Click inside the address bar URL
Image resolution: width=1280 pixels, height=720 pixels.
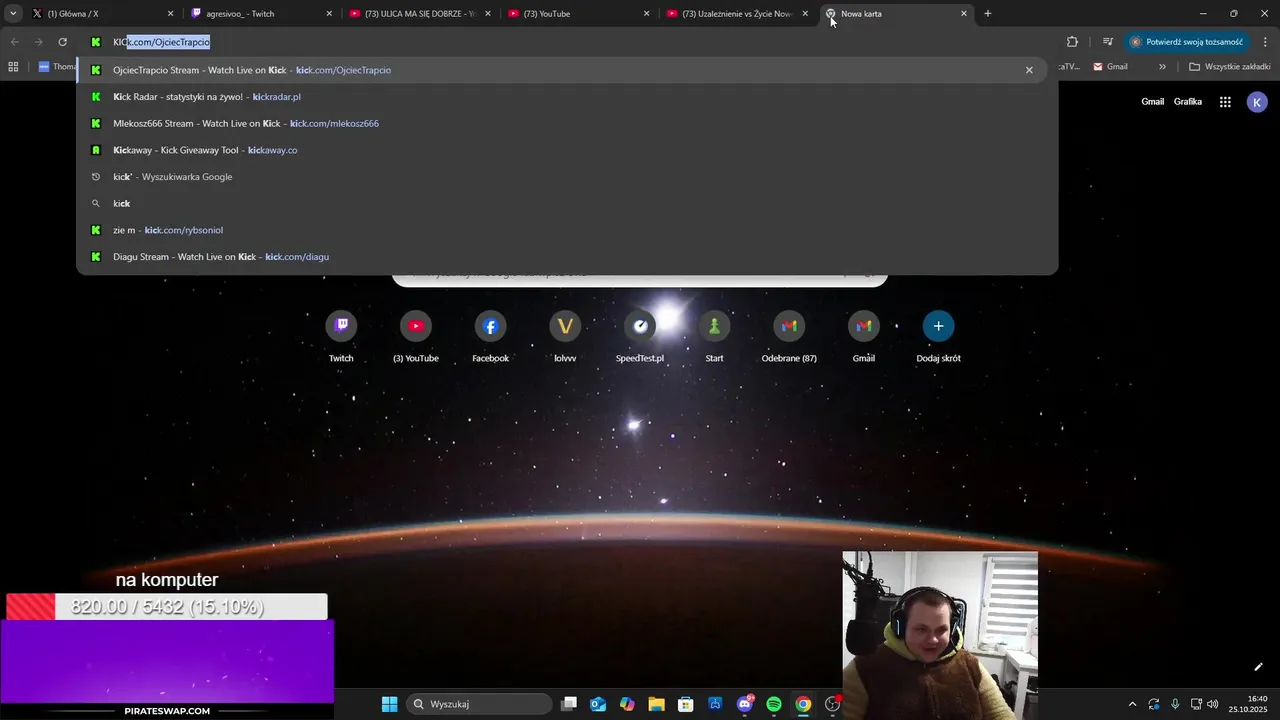tap(162, 42)
